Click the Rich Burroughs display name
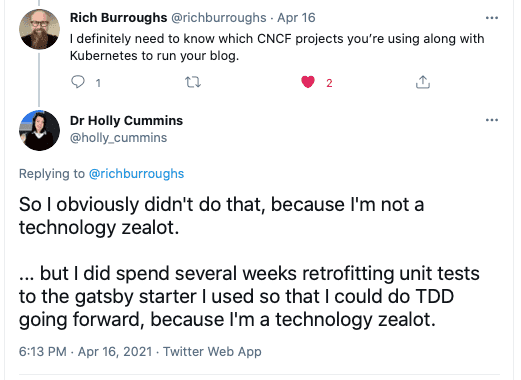This screenshot has height=380, width=521. [x=118, y=18]
